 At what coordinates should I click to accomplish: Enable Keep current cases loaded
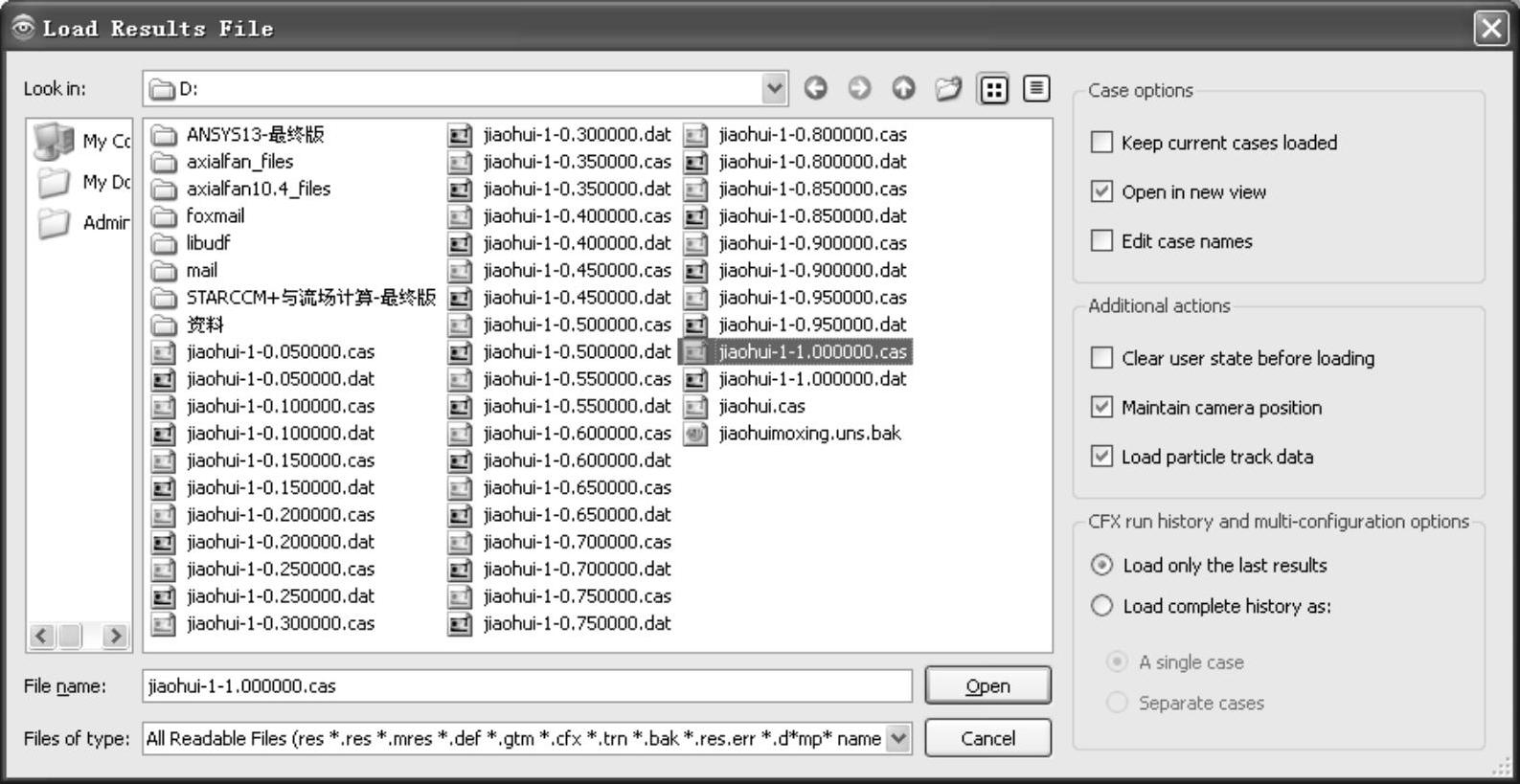(1102, 143)
